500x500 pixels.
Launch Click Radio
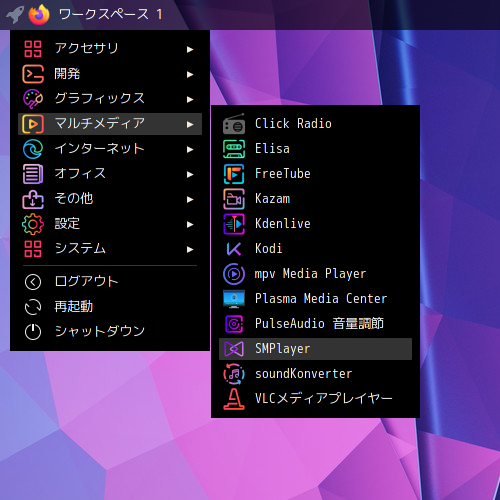[x=315, y=124]
